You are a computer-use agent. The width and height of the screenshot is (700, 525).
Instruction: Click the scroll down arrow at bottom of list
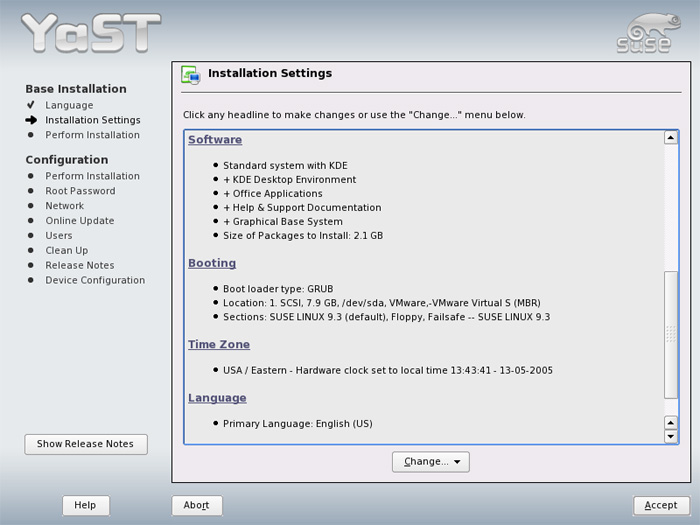click(x=671, y=436)
